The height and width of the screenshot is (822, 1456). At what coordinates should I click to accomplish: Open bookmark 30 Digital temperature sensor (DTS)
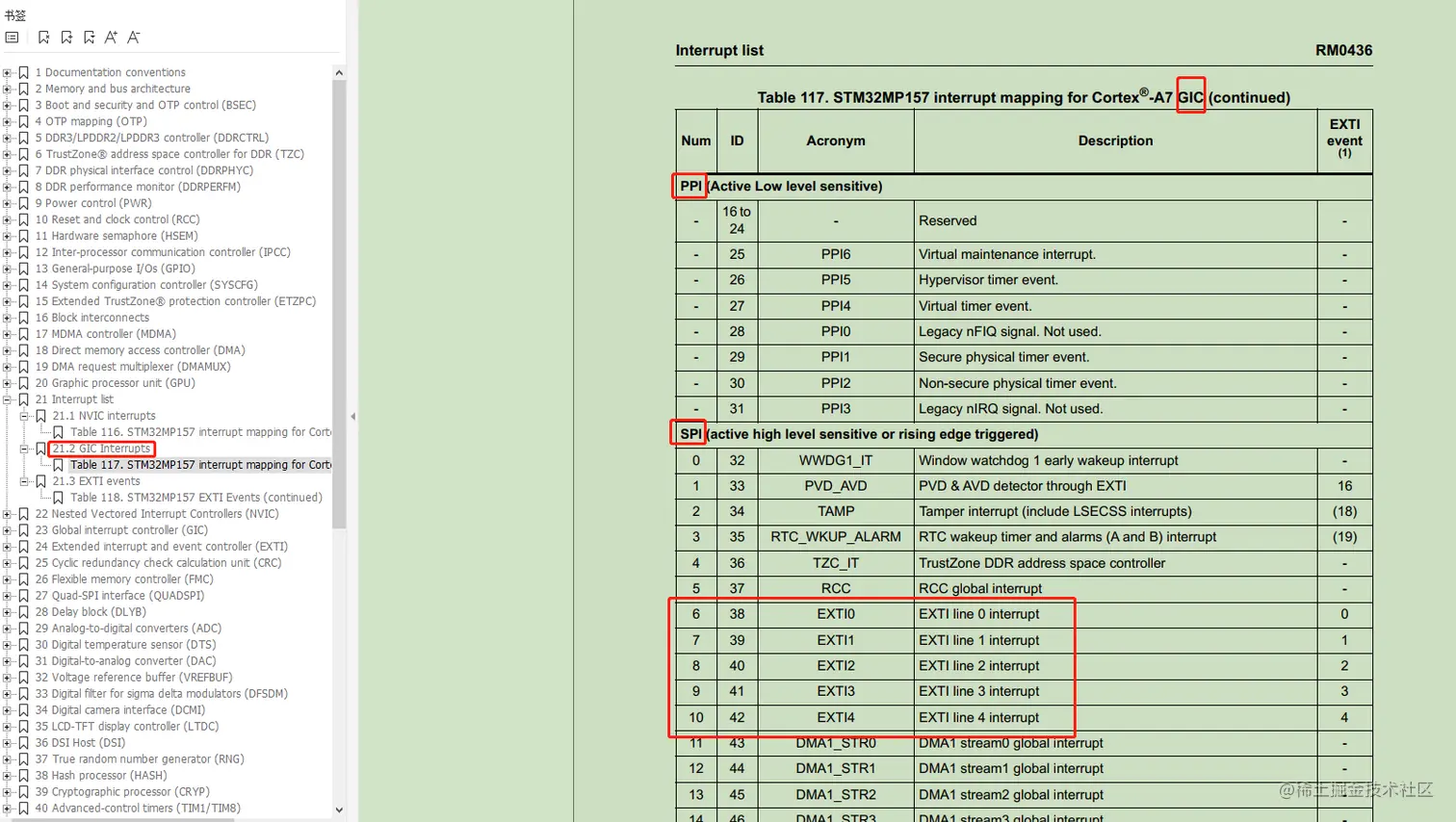(x=126, y=645)
